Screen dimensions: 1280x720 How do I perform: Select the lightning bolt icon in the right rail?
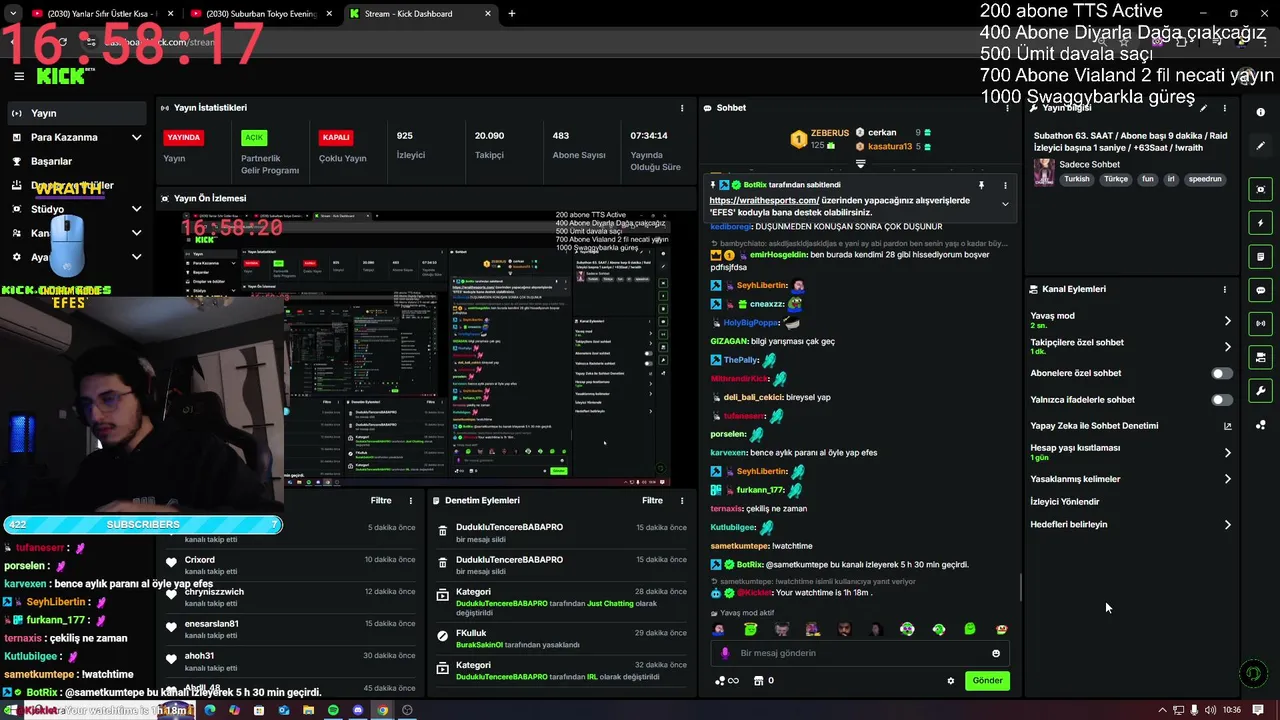pyautogui.click(x=1260, y=223)
